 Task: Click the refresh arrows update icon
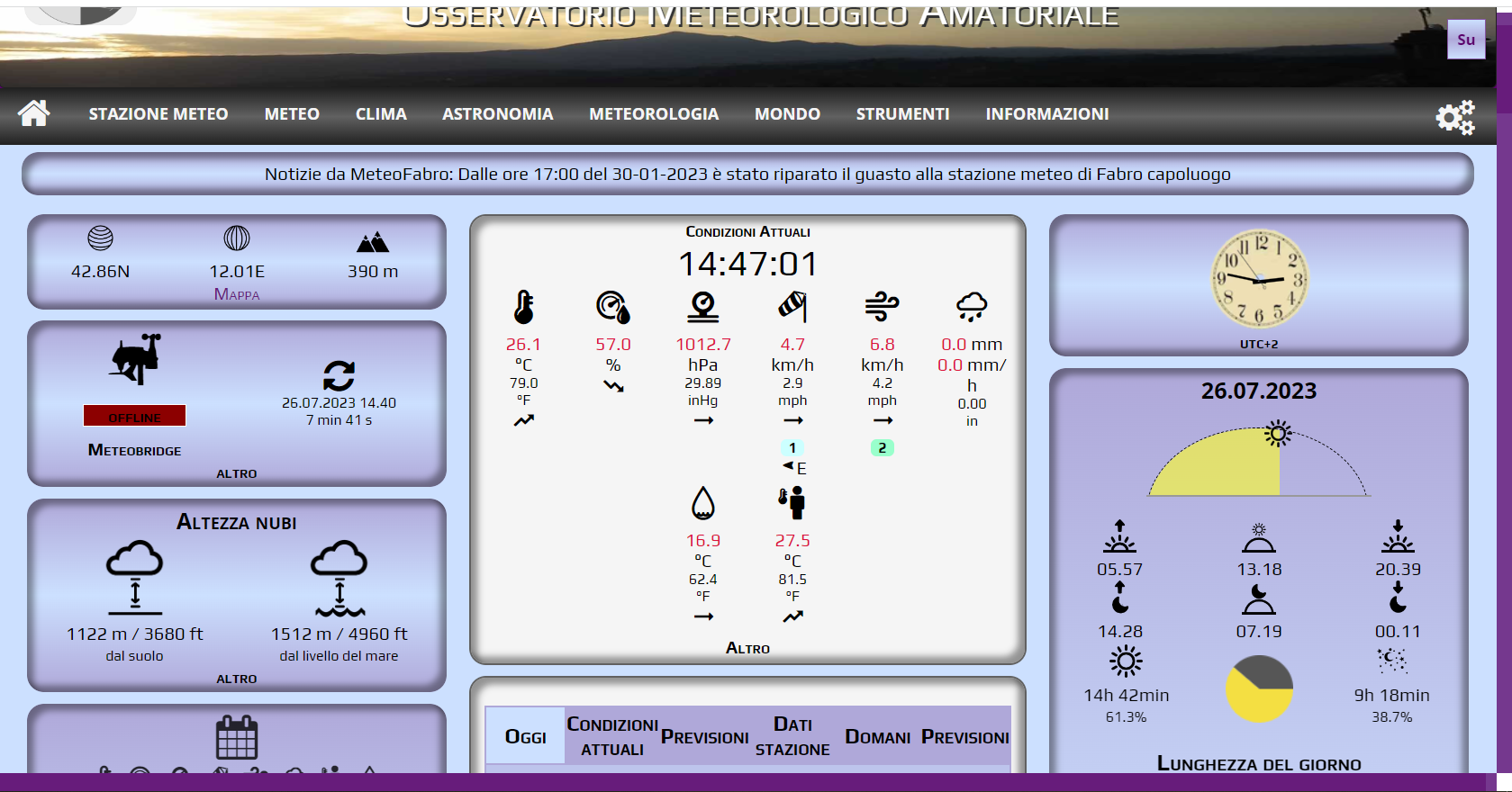(339, 375)
